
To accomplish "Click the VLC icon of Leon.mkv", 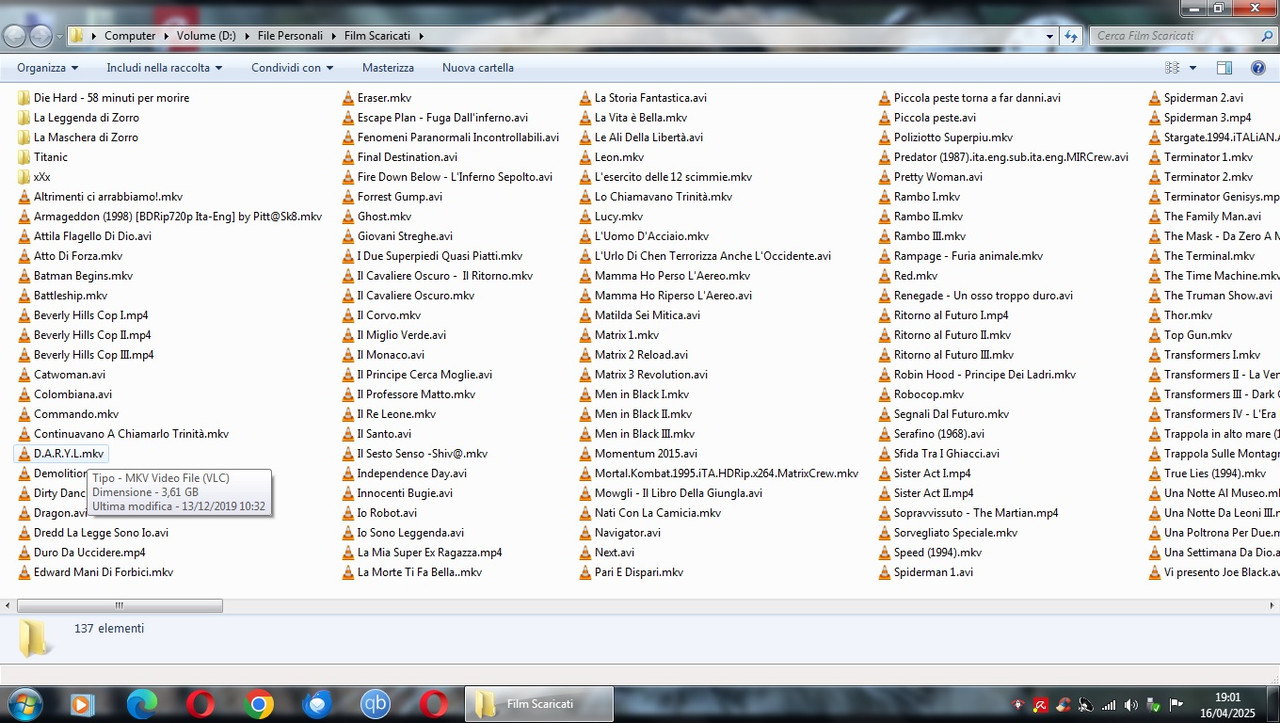I will tap(585, 157).
